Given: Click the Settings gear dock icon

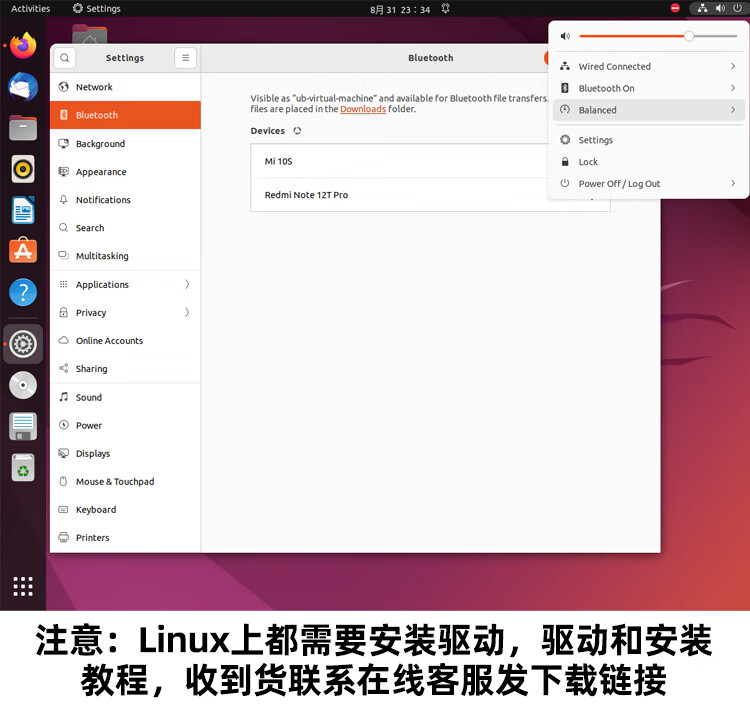Looking at the screenshot, I should (23, 344).
